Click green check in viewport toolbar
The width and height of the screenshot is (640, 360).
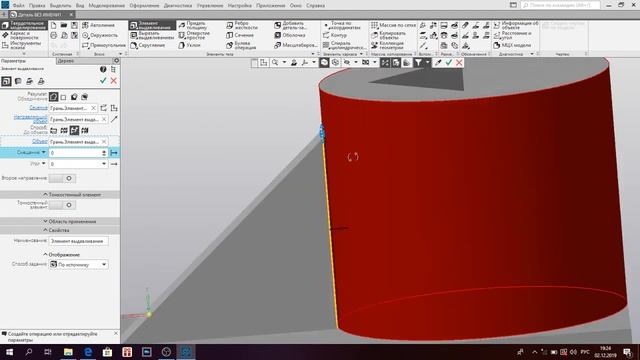[x=449, y=62]
